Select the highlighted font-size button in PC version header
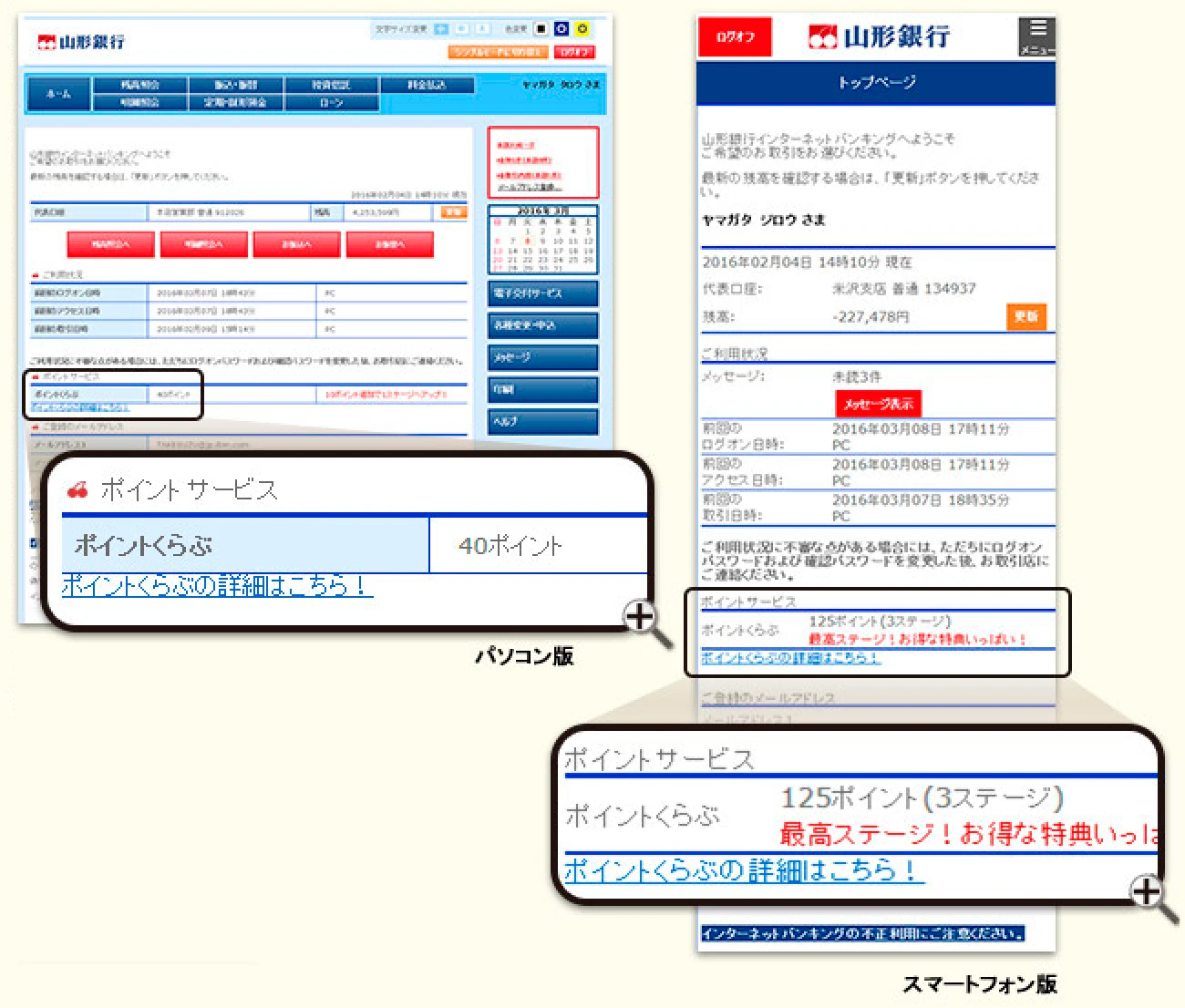Screen dimensions: 1185x1008 point(442,29)
